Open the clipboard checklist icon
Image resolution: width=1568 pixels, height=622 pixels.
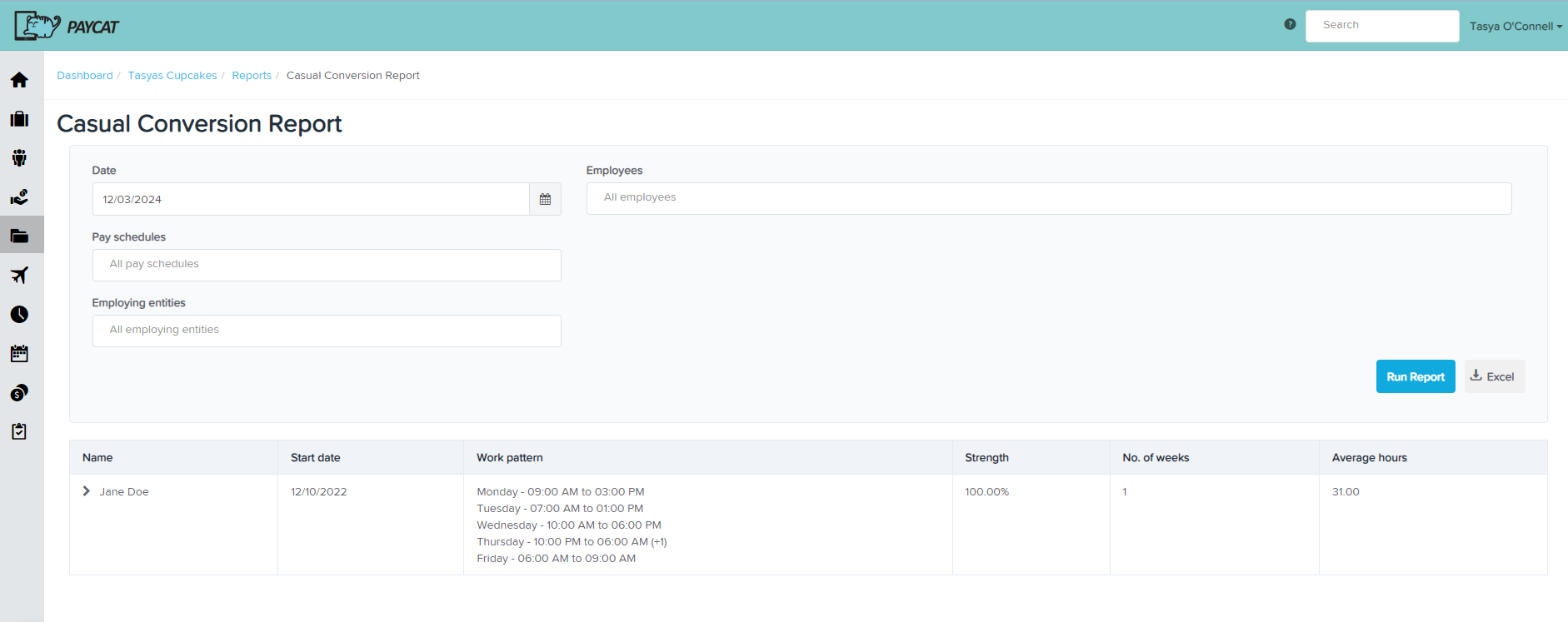pos(19,431)
